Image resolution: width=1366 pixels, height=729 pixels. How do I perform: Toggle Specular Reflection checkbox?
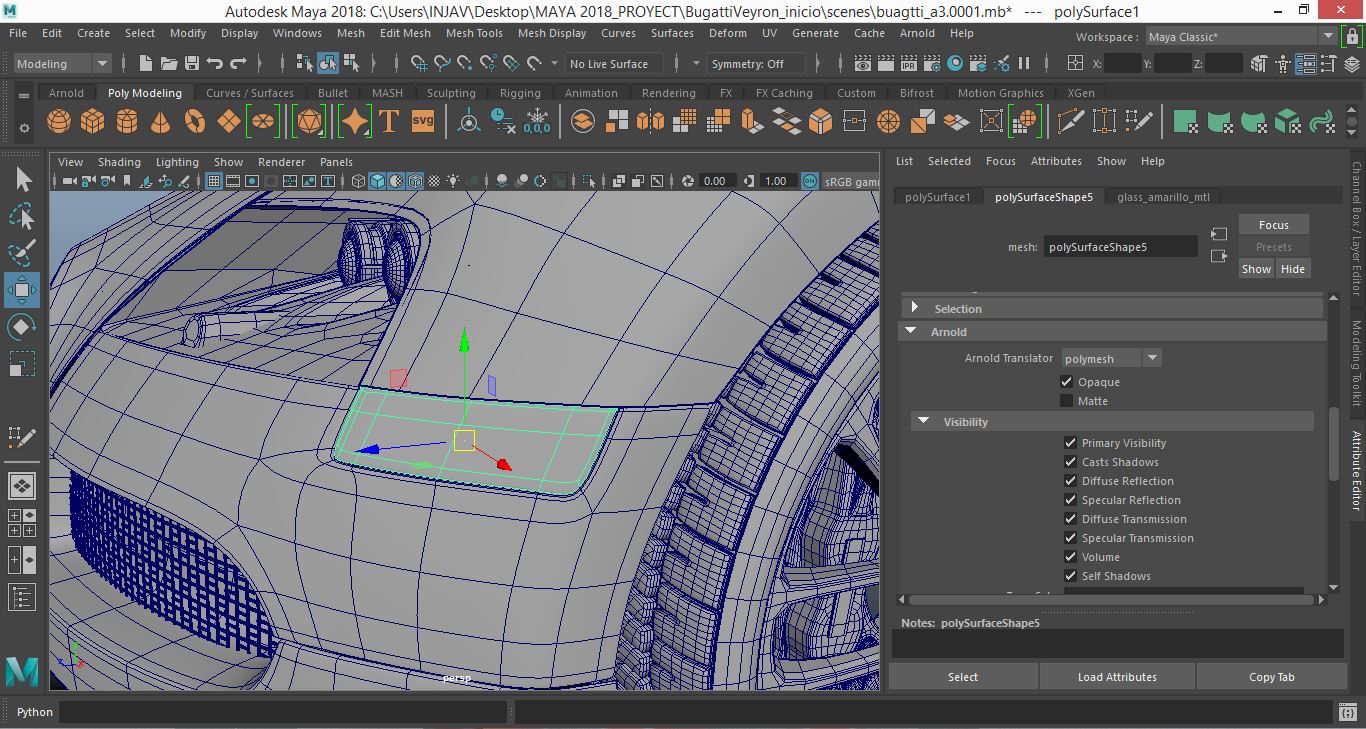[1071, 500]
